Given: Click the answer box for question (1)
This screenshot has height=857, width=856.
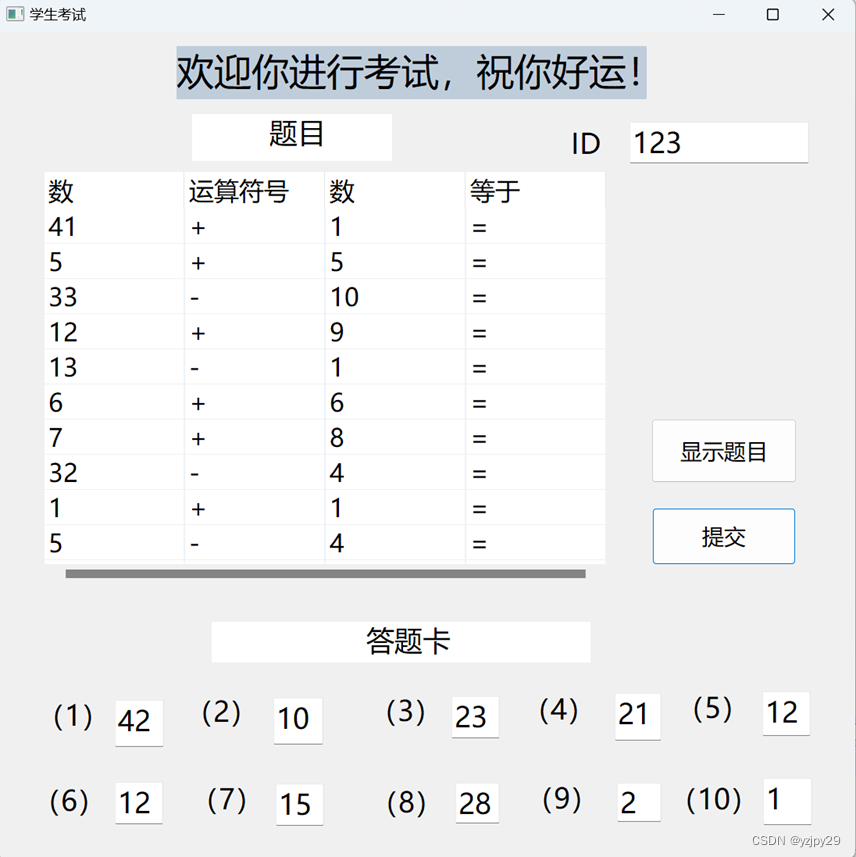Looking at the screenshot, I should pos(138,722).
